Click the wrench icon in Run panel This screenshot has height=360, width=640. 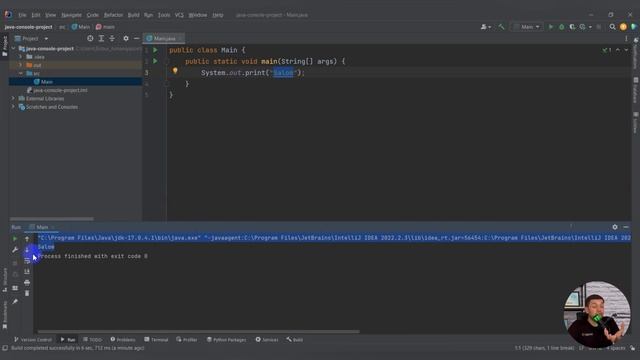click(15, 249)
